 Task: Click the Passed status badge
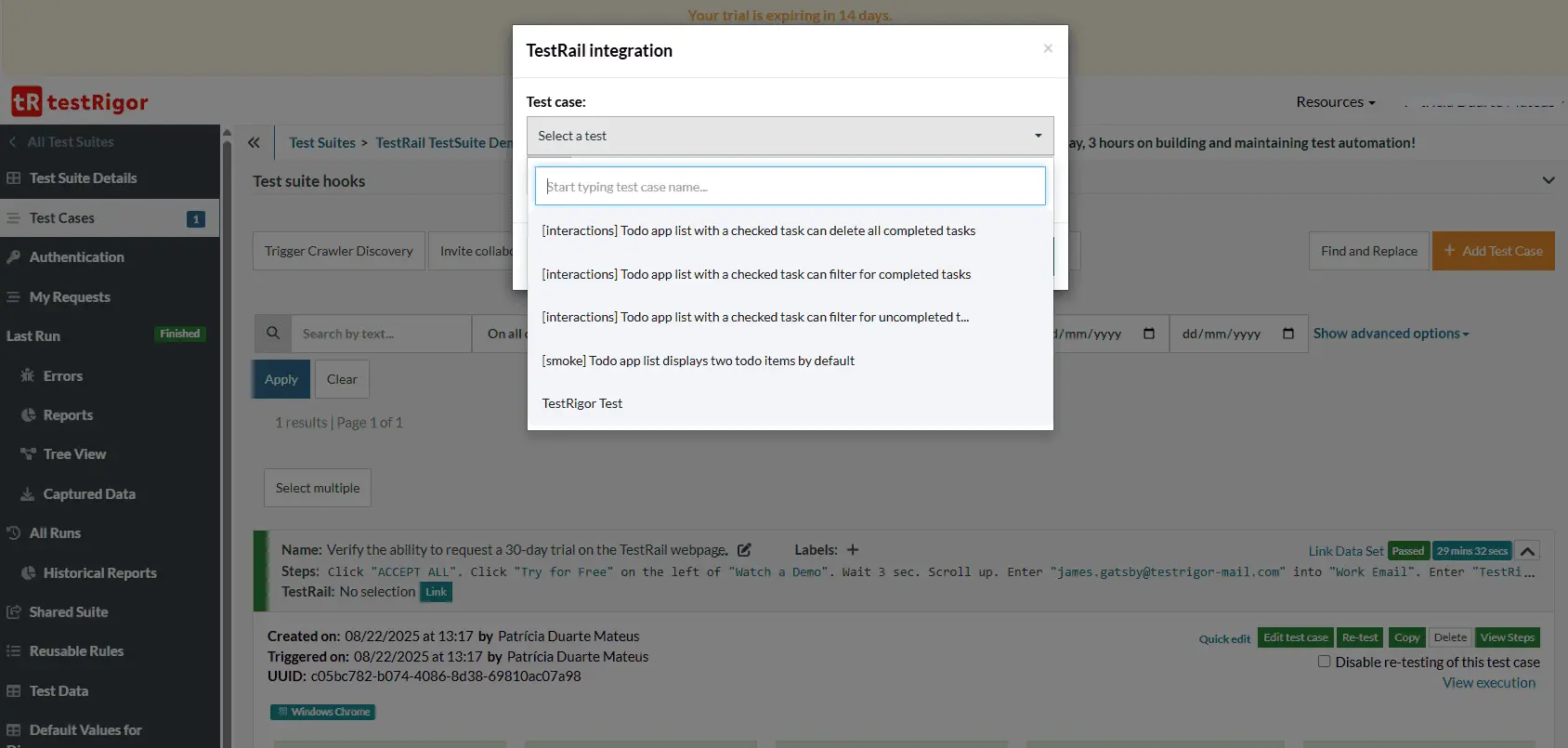[1407, 551]
